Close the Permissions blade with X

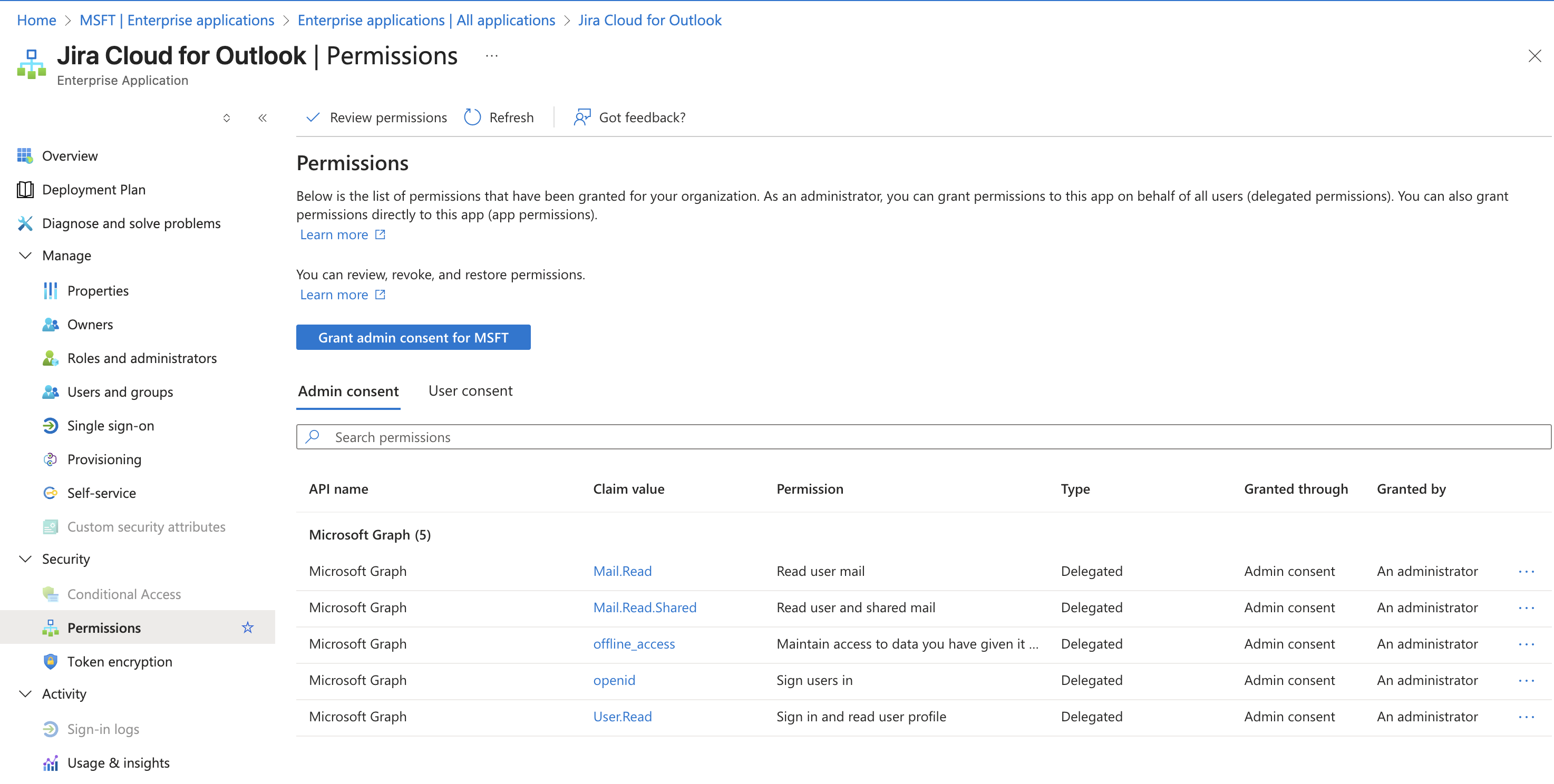1534,56
